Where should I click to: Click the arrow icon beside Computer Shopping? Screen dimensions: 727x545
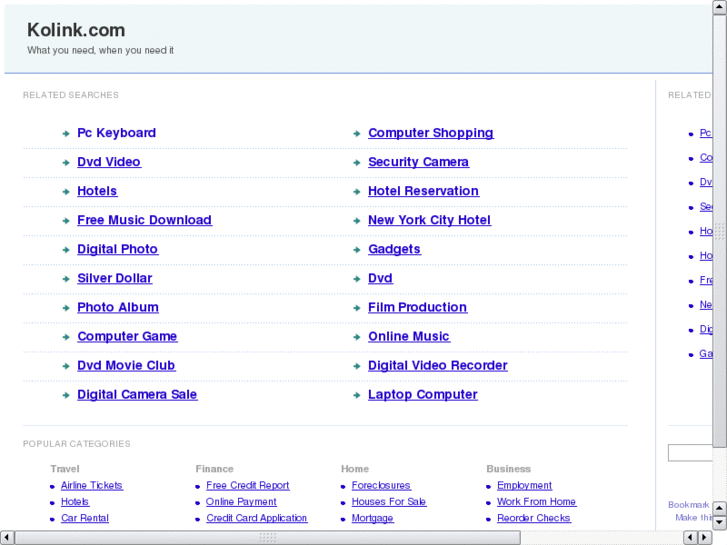pos(357,134)
